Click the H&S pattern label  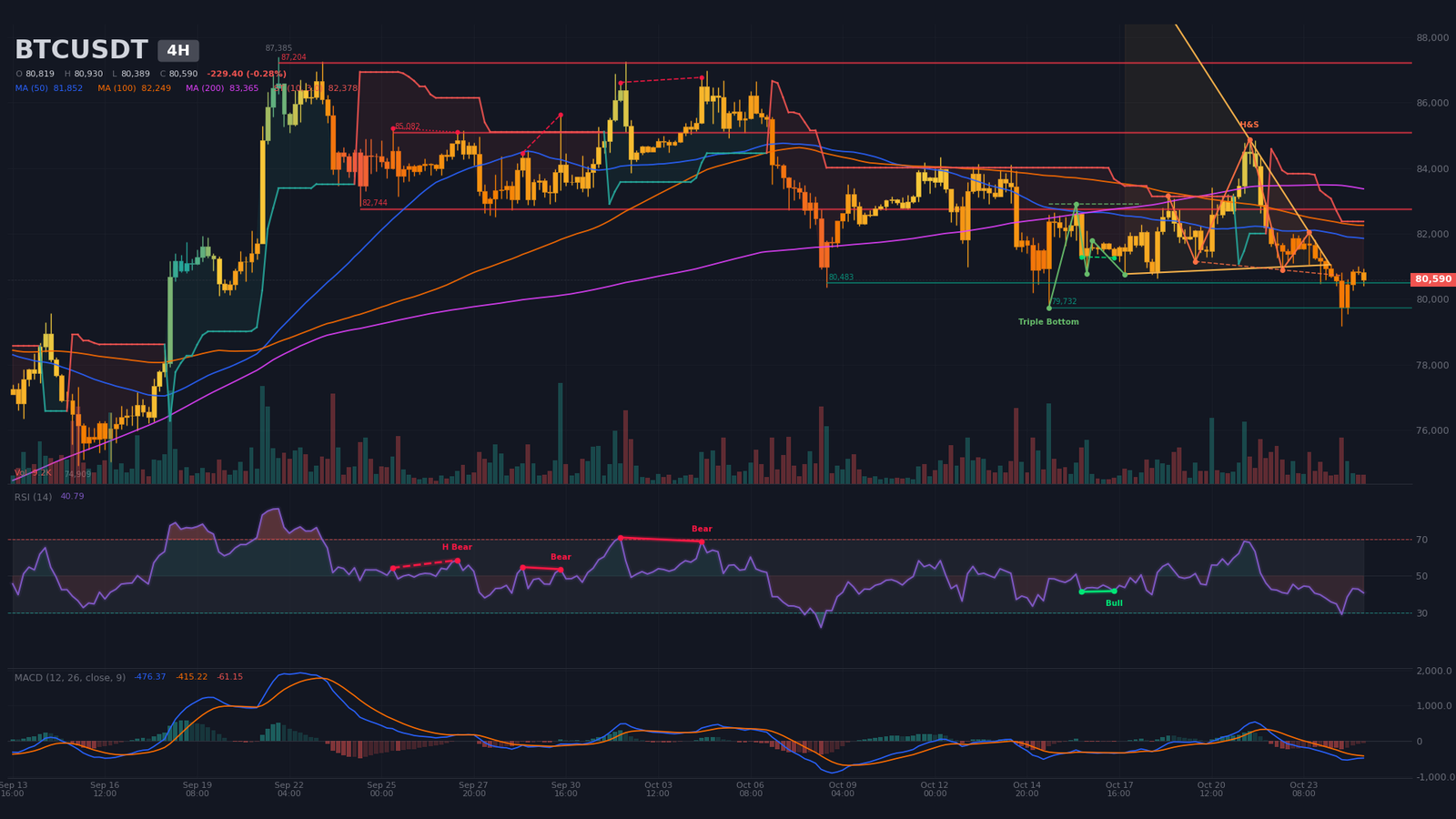(1249, 125)
